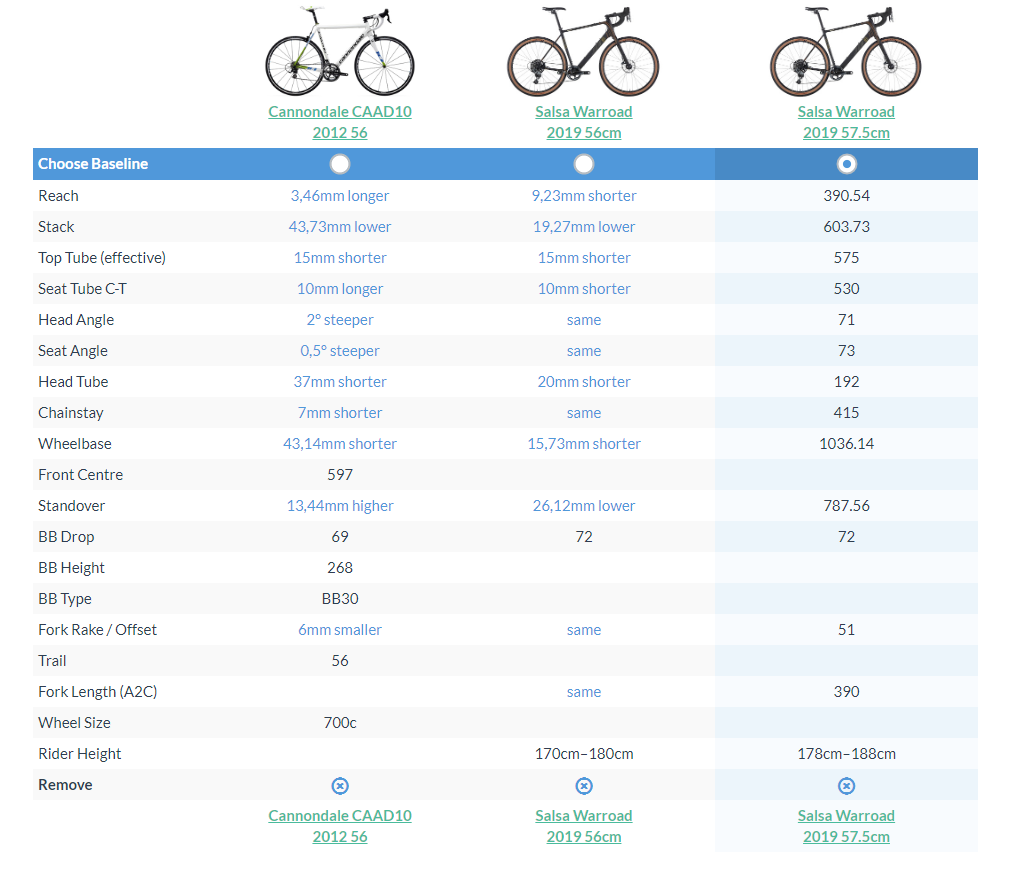Image resolution: width=1015 pixels, height=869 pixels.
Task: Click the Reach row label
Action: pos(58,196)
